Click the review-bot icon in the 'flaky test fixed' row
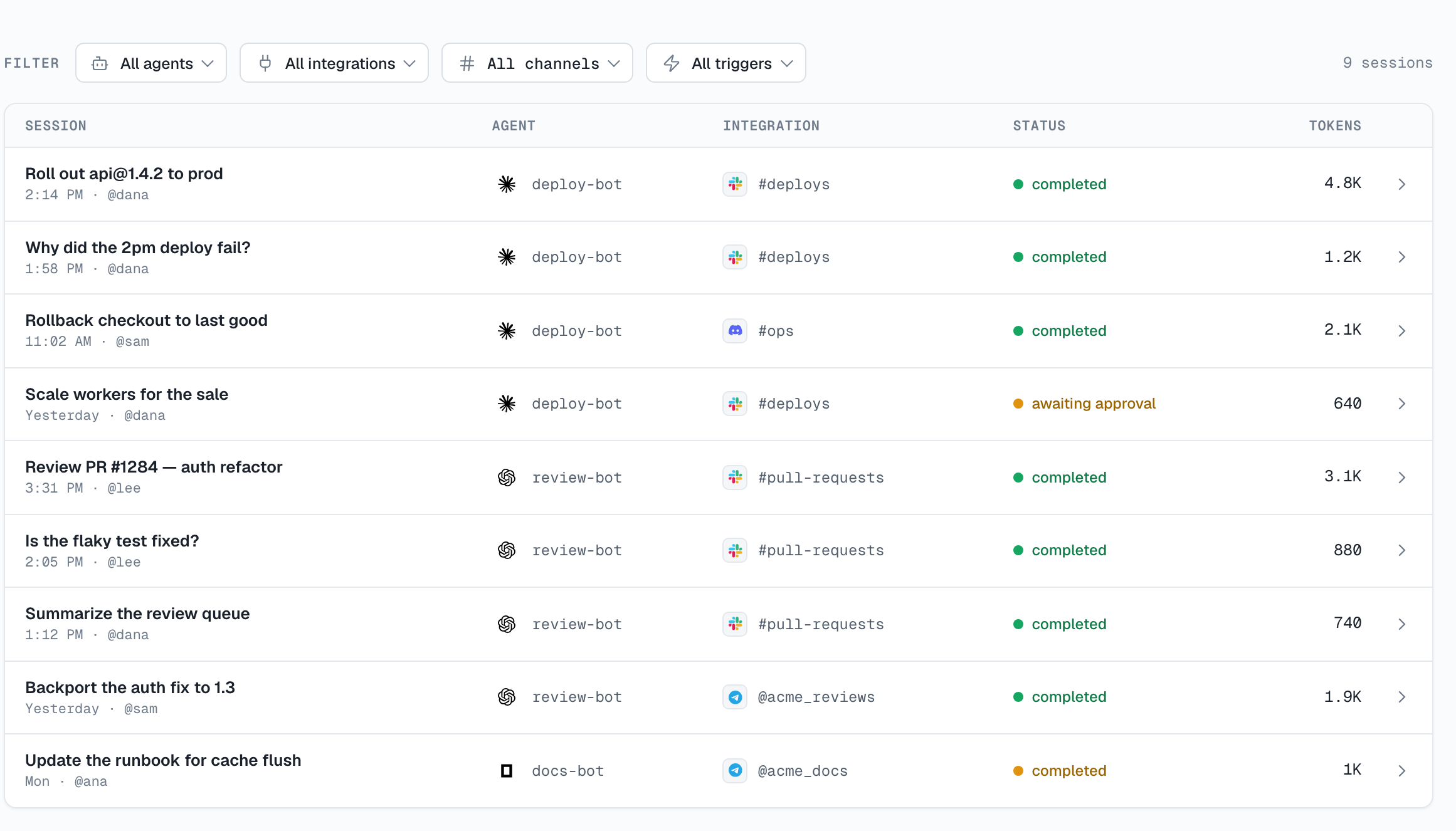1456x831 pixels. pyautogui.click(x=507, y=550)
